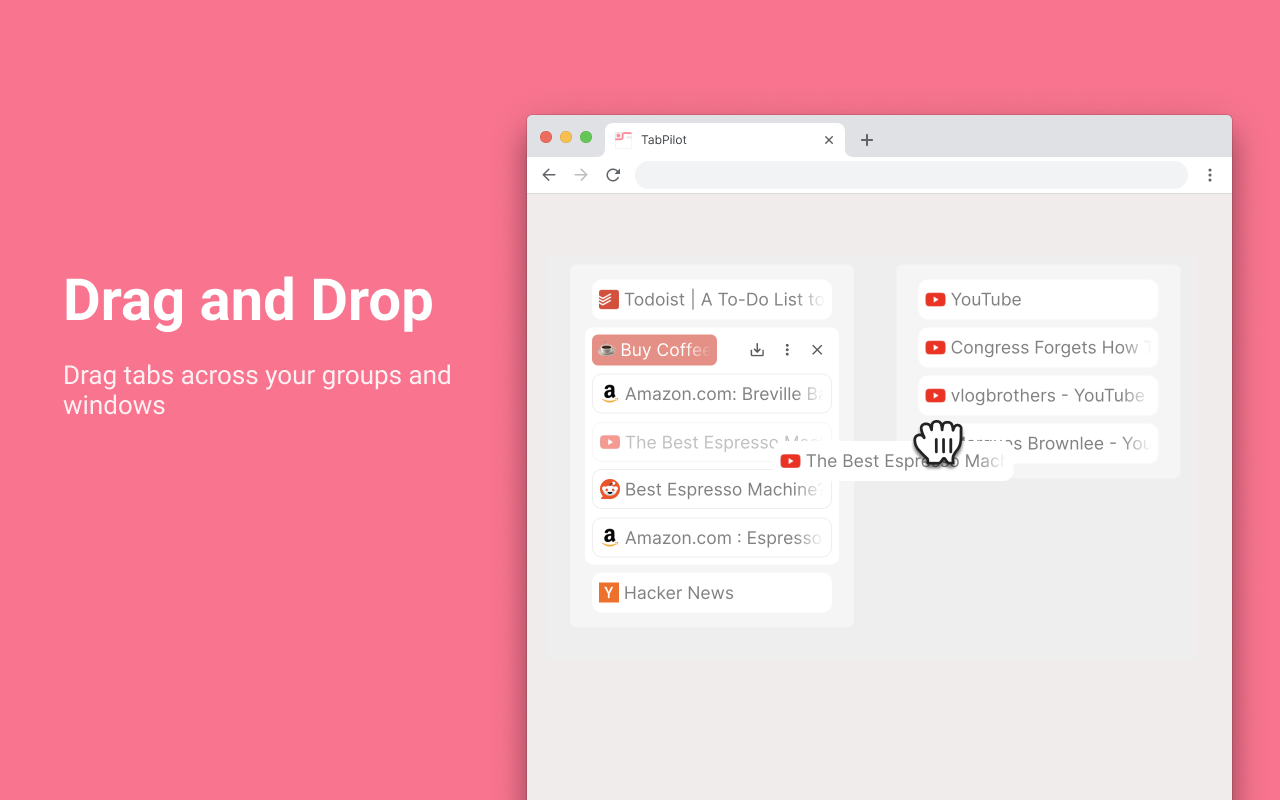The image size is (1280, 800).
Task: Click the coffee cup icon in the group header
Action: (x=608, y=349)
